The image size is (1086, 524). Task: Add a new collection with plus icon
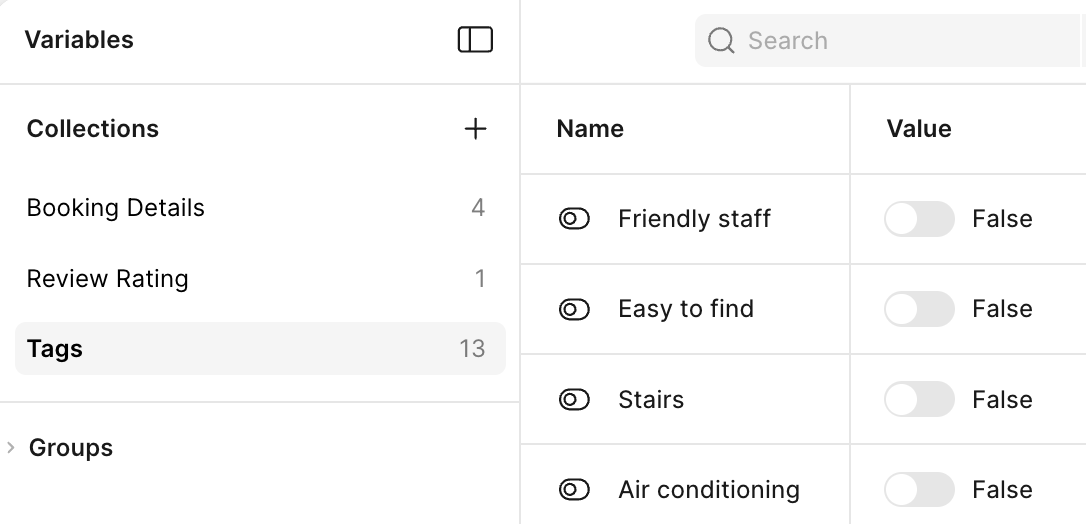click(475, 129)
